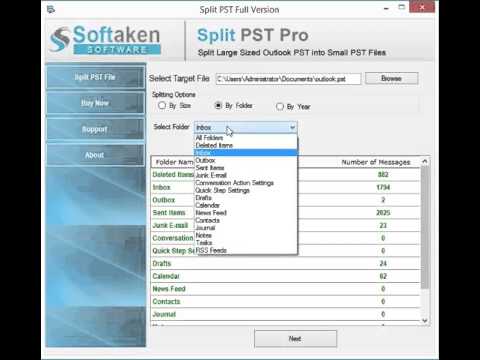Choose Drafts in dropdown list
The image size is (480, 360).
pos(246,198)
